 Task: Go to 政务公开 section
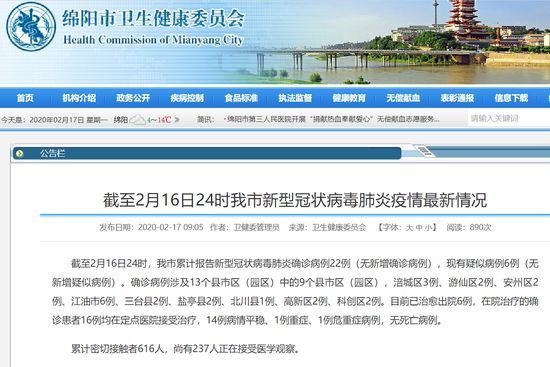pos(133,98)
